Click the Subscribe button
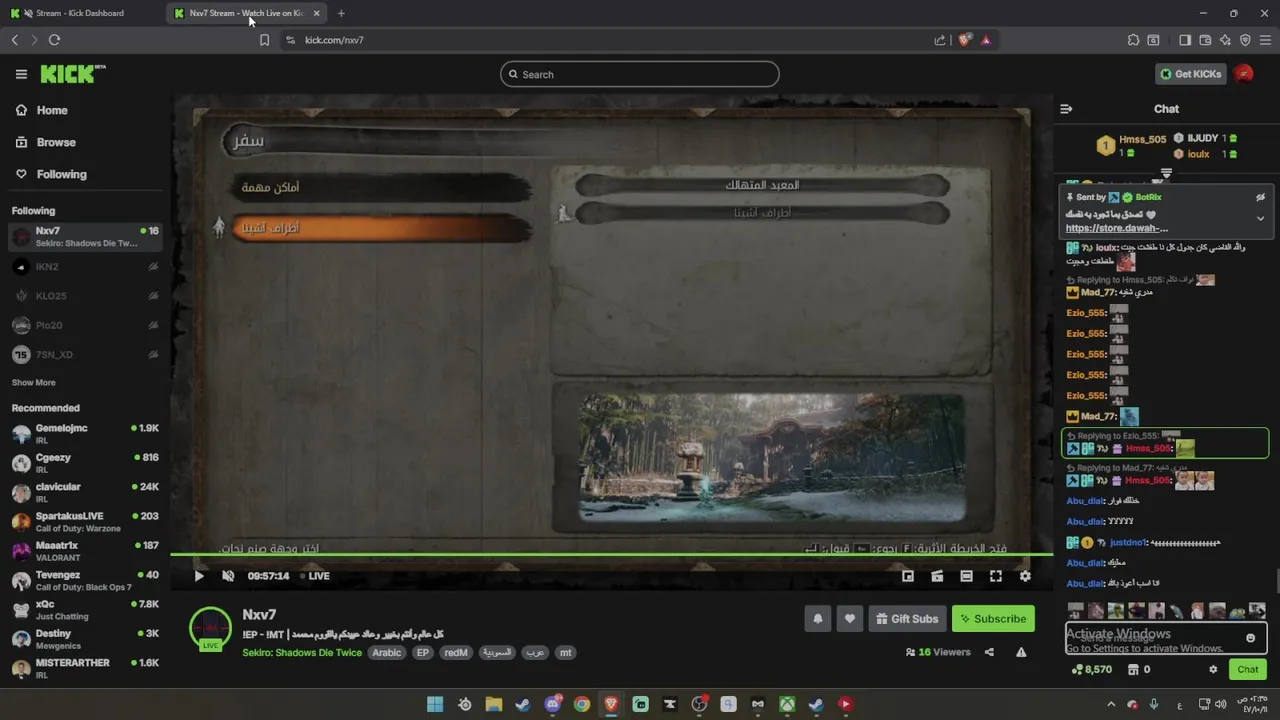 click(993, 619)
